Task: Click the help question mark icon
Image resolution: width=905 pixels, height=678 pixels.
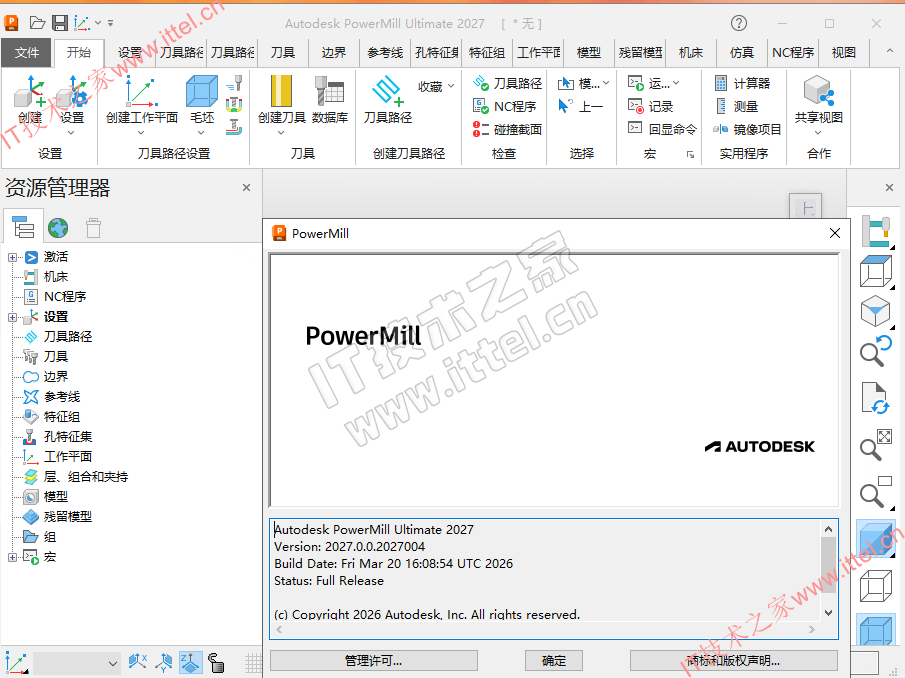Action: pos(739,24)
